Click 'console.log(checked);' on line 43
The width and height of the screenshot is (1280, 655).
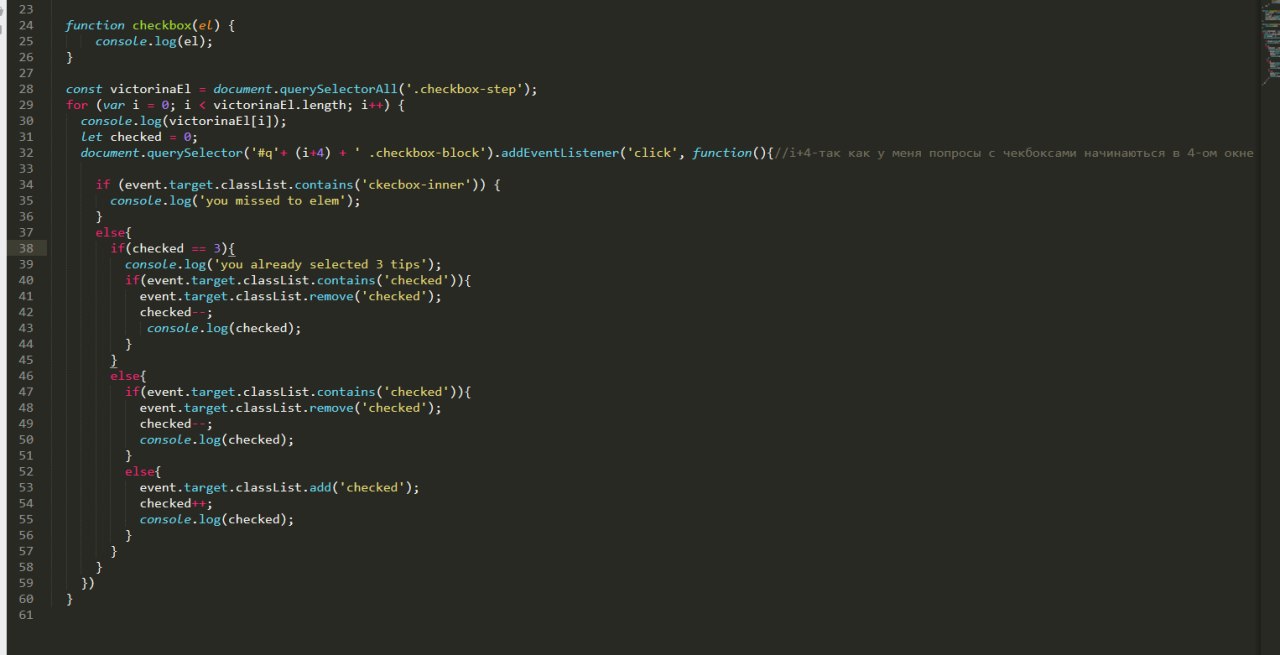click(224, 328)
